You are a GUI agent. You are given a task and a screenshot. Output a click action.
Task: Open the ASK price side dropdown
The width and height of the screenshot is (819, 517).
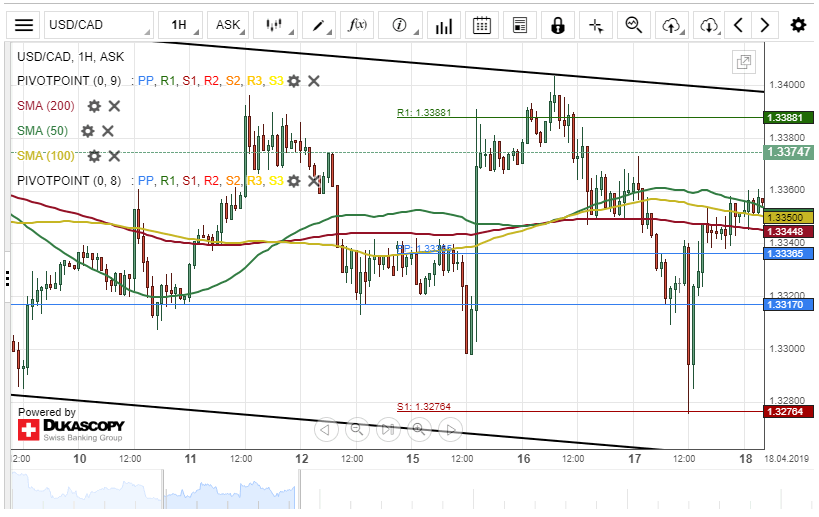click(x=228, y=25)
